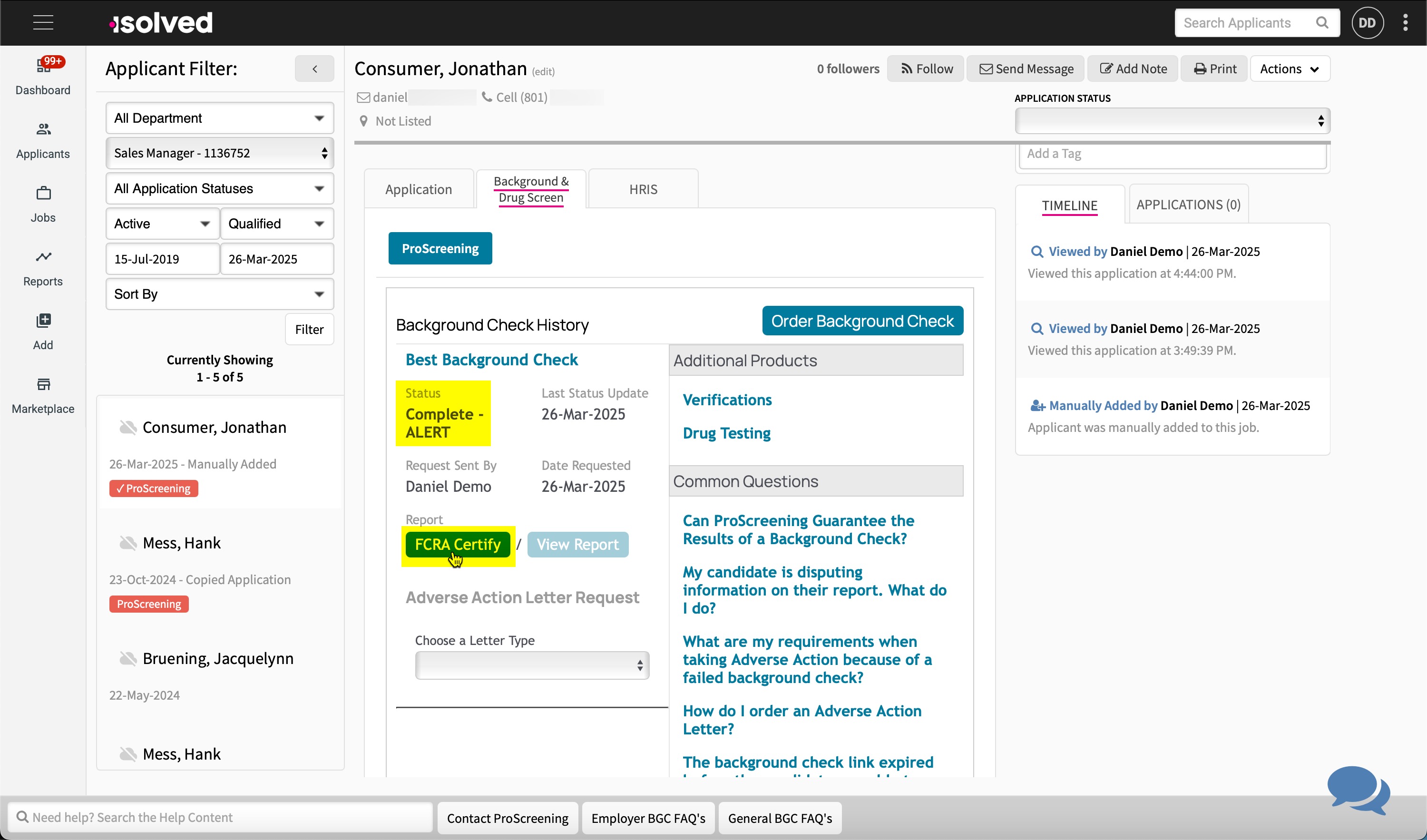Select Background & Drug Screen tab
The width and height of the screenshot is (1427, 840).
click(530, 189)
